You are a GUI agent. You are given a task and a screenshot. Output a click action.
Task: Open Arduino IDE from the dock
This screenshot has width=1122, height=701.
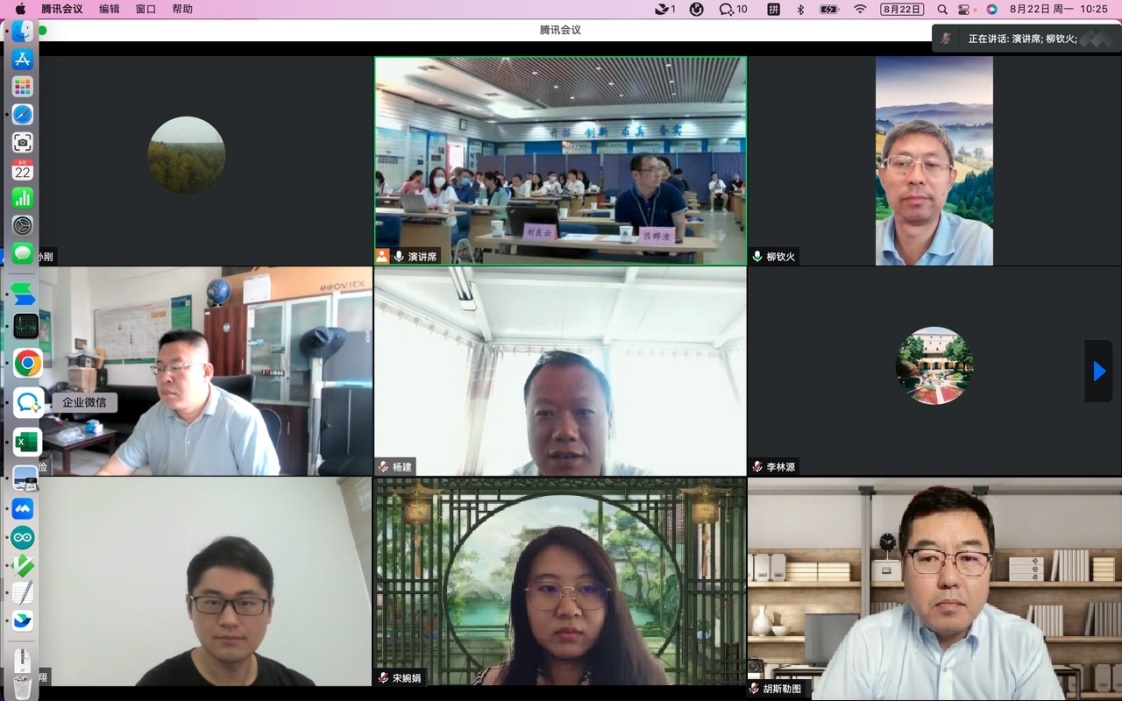click(x=23, y=537)
